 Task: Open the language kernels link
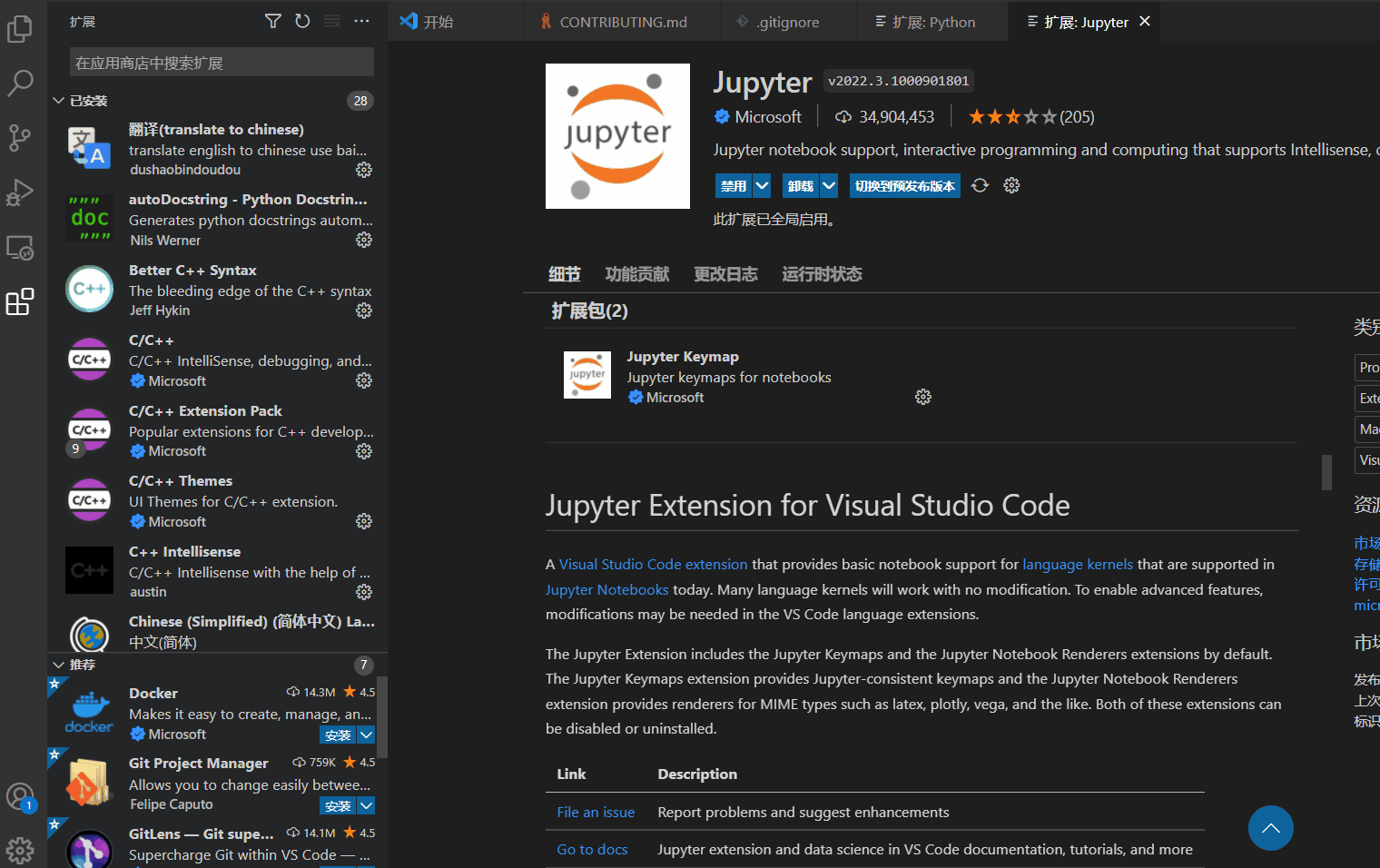[x=1078, y=565]
